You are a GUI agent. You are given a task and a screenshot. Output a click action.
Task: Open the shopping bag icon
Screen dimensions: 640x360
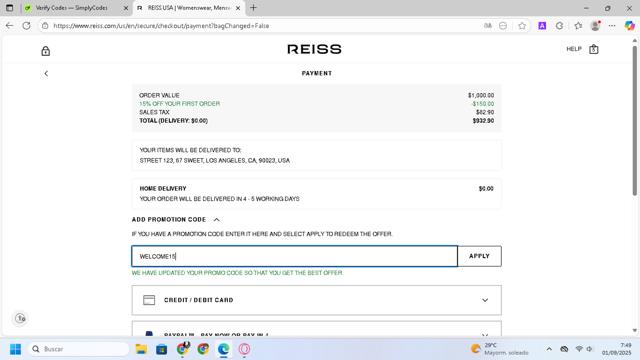[x=594, y=49]
